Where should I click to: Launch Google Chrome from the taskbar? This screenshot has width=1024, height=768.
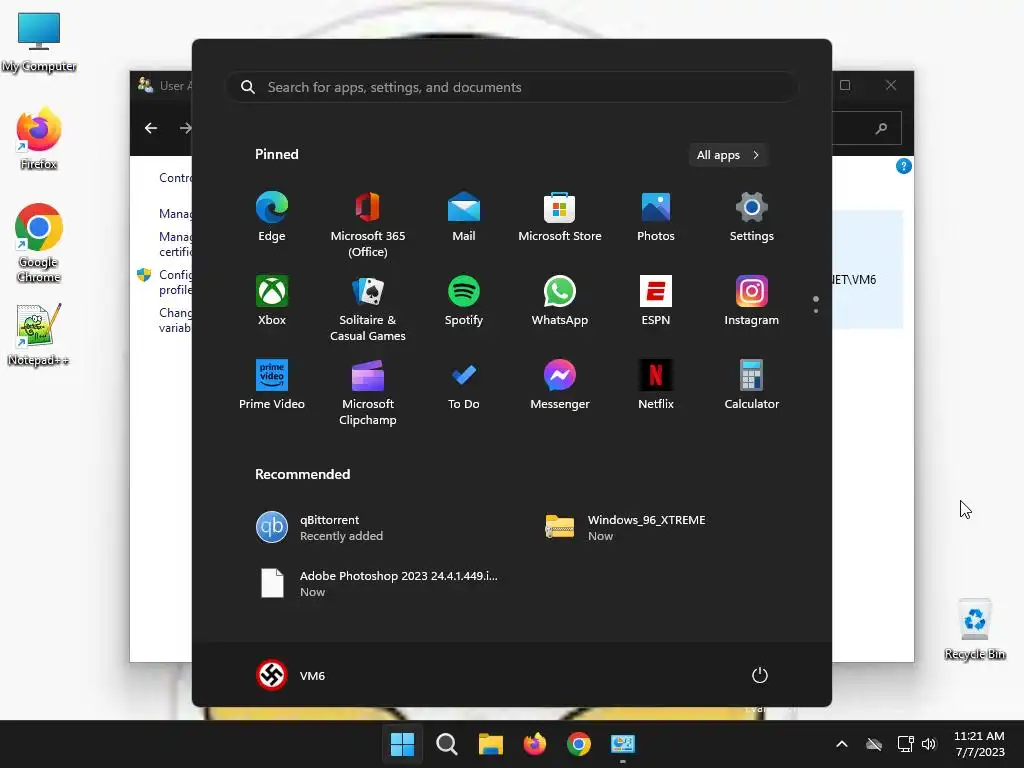[x=579, y=744]
